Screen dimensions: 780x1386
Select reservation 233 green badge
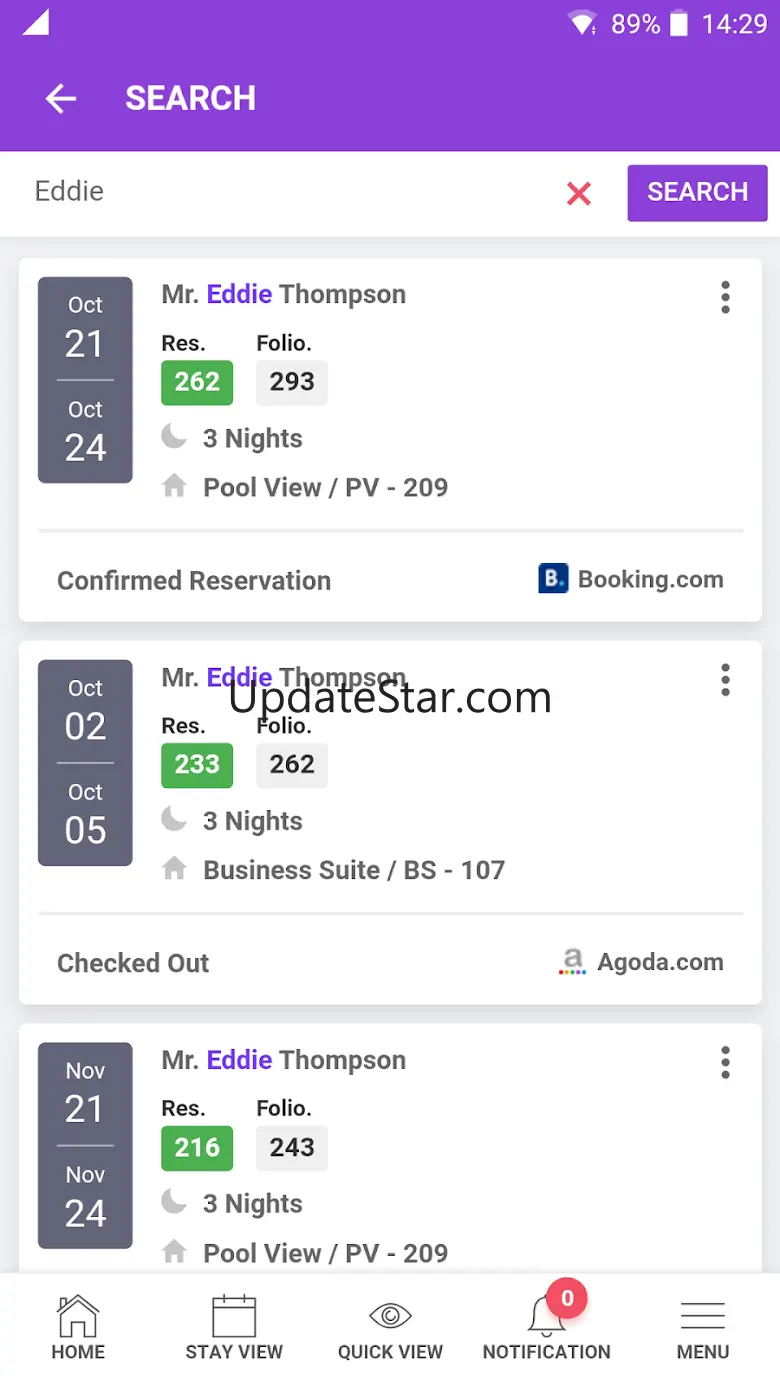[x=197, y=765]
